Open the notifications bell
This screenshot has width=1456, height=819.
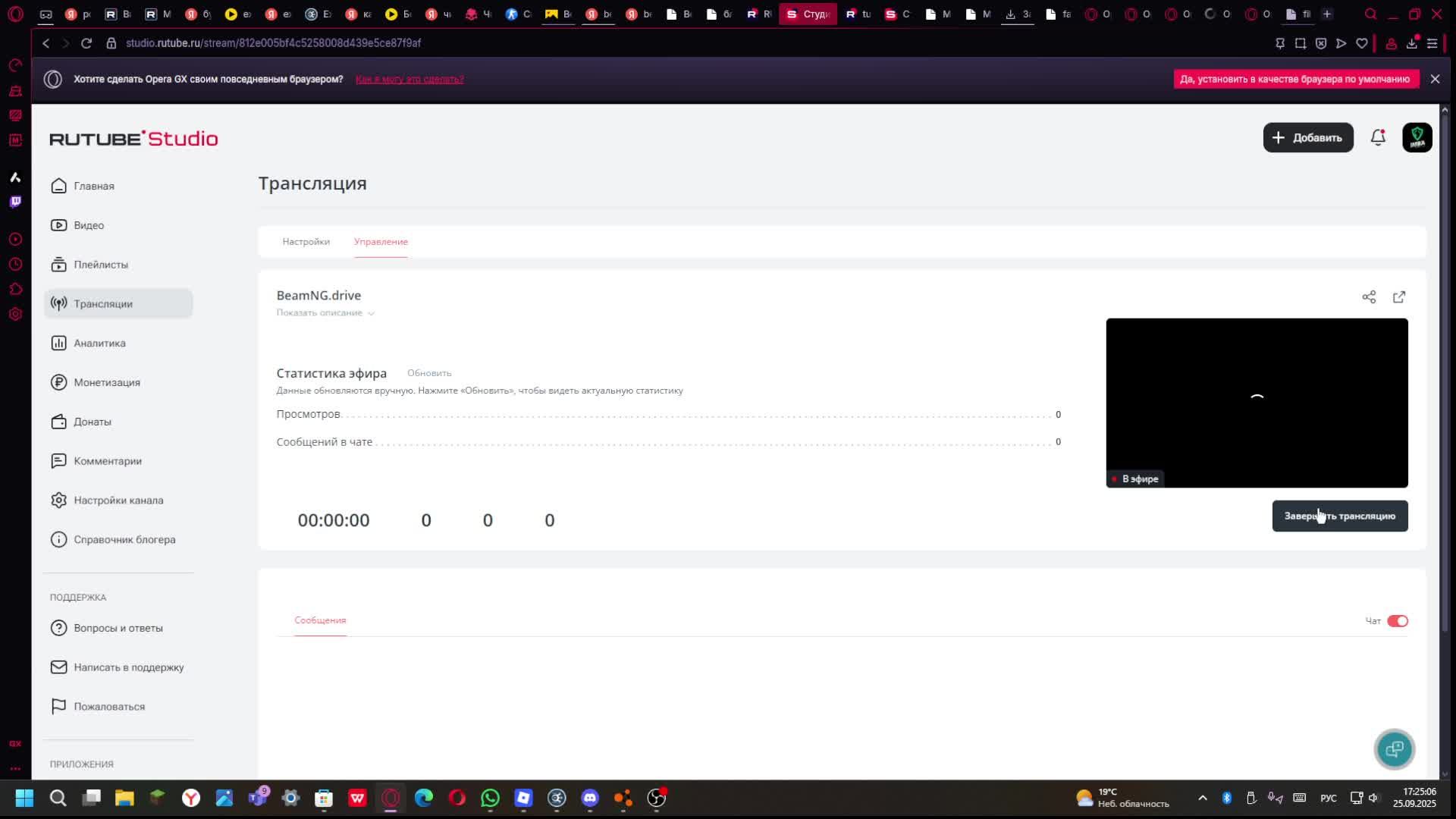click(x=1378, y=138)
